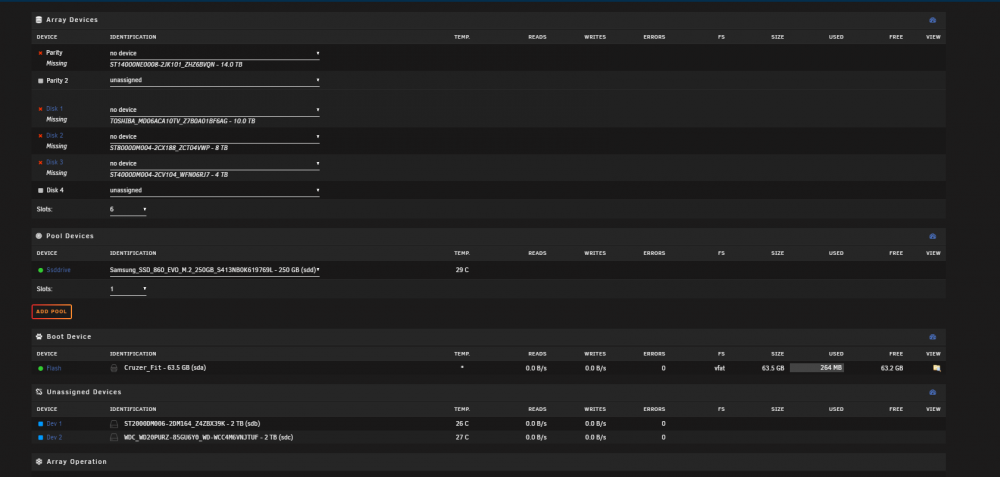The image size is (1000, 477).
Task: Click the red X status icon beside Disk 1
Action: 41,109
